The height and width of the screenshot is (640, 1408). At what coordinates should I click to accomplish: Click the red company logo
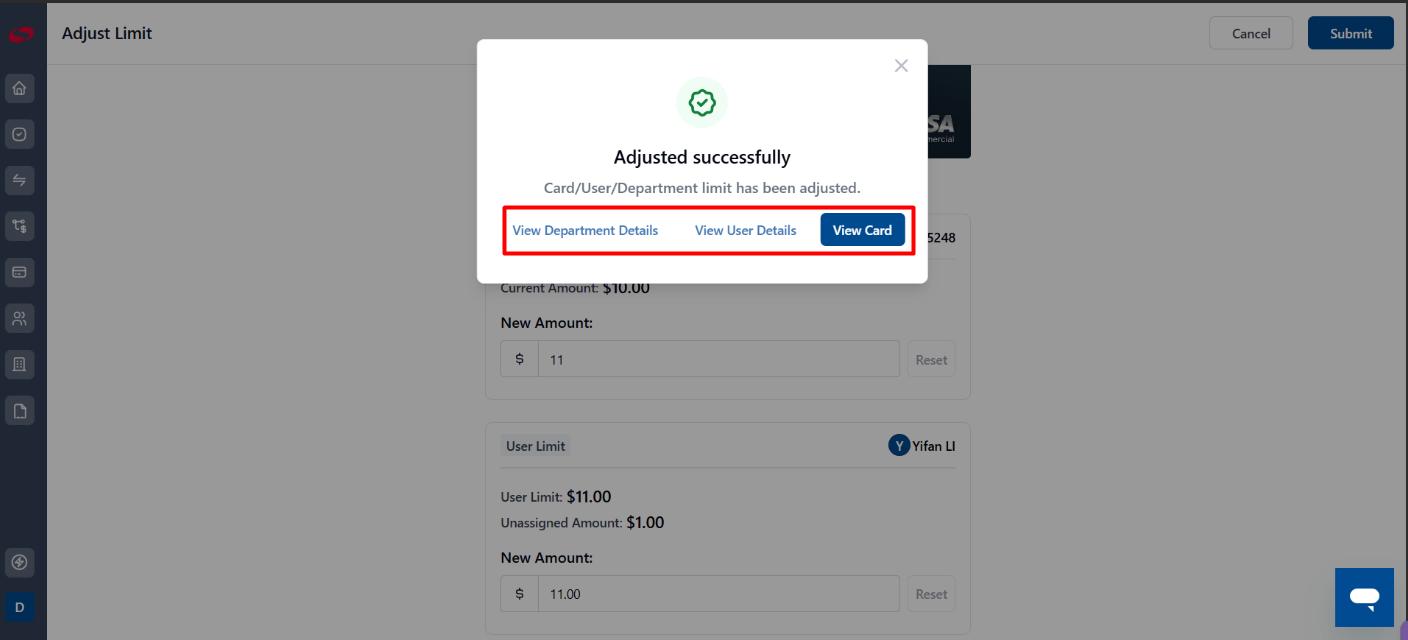[x=21, y=34]
